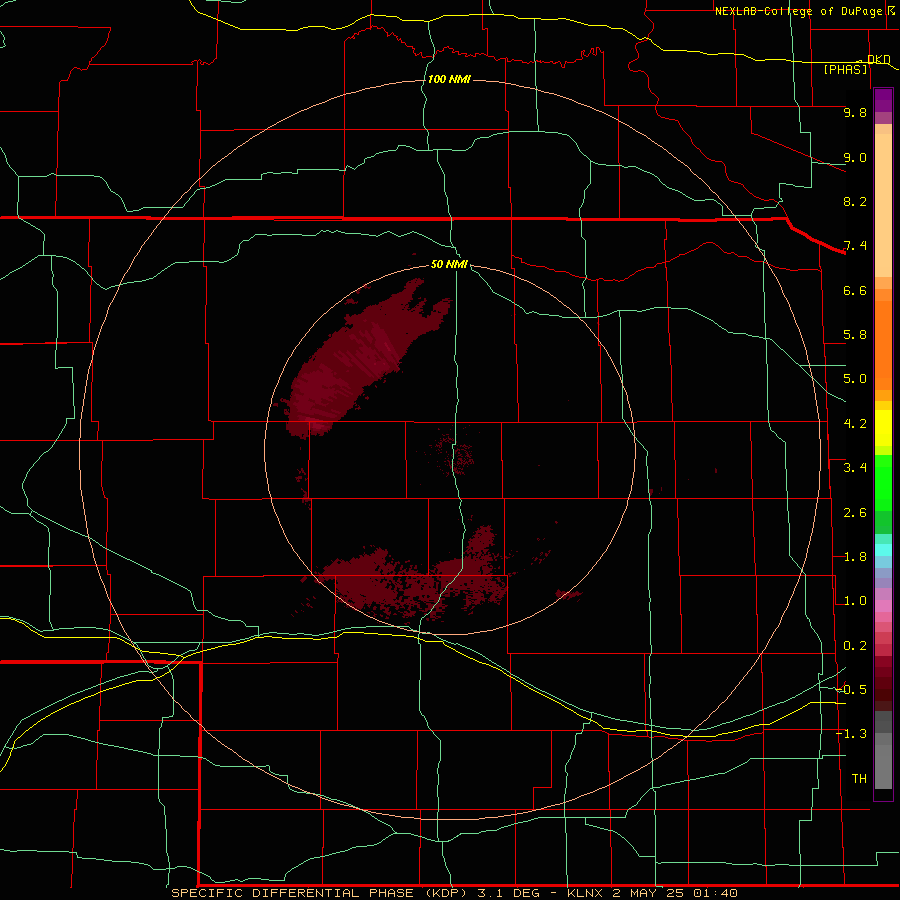Click the small scattered echo at radar center
Screen dimensions: 900x900
point(453,451)
